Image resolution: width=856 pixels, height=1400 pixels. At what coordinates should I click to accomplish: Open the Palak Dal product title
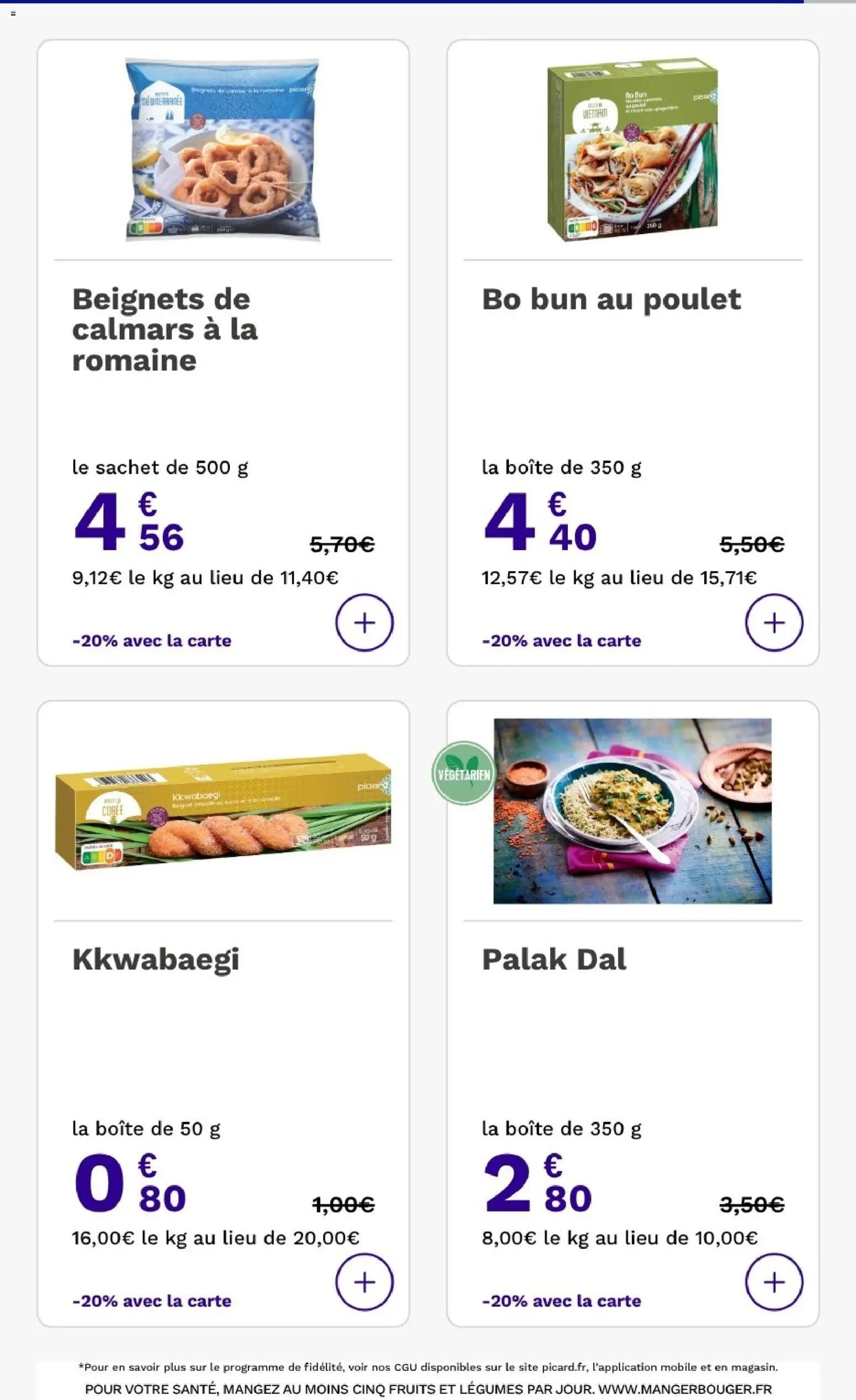(554, 959)
